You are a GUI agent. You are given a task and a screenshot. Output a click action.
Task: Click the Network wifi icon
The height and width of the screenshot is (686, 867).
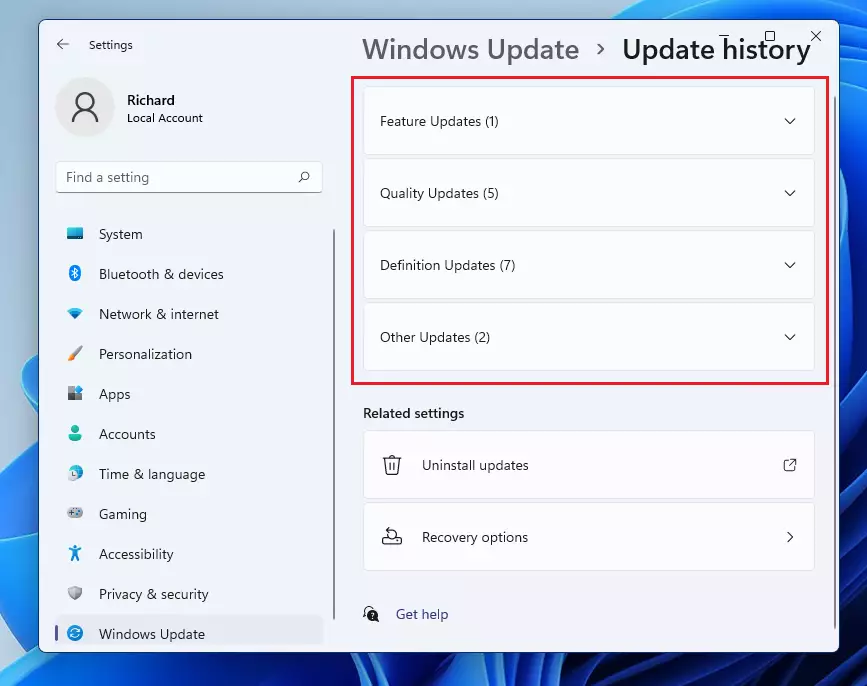75,313
